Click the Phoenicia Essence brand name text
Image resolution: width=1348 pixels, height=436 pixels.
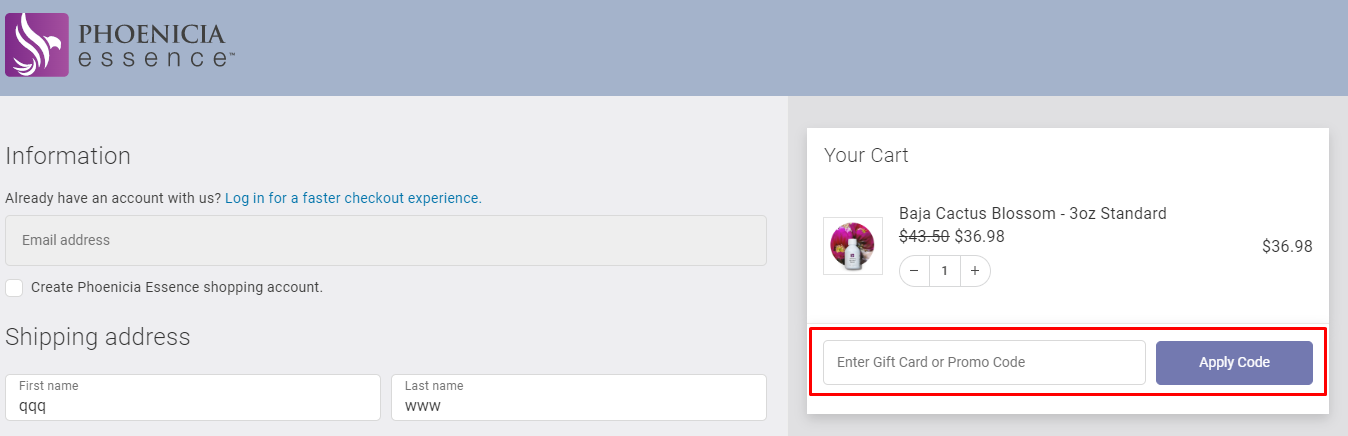pos(156,46)
